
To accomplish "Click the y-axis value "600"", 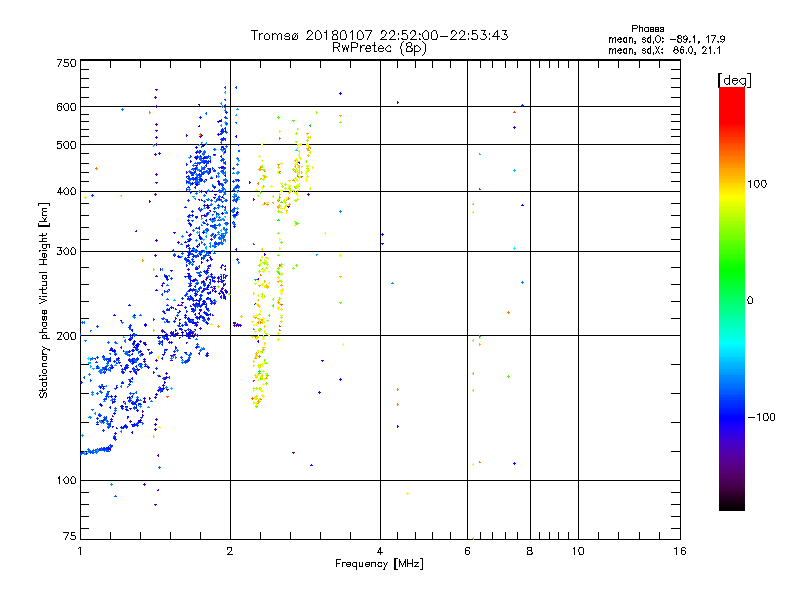I will [x=66, y=107].
